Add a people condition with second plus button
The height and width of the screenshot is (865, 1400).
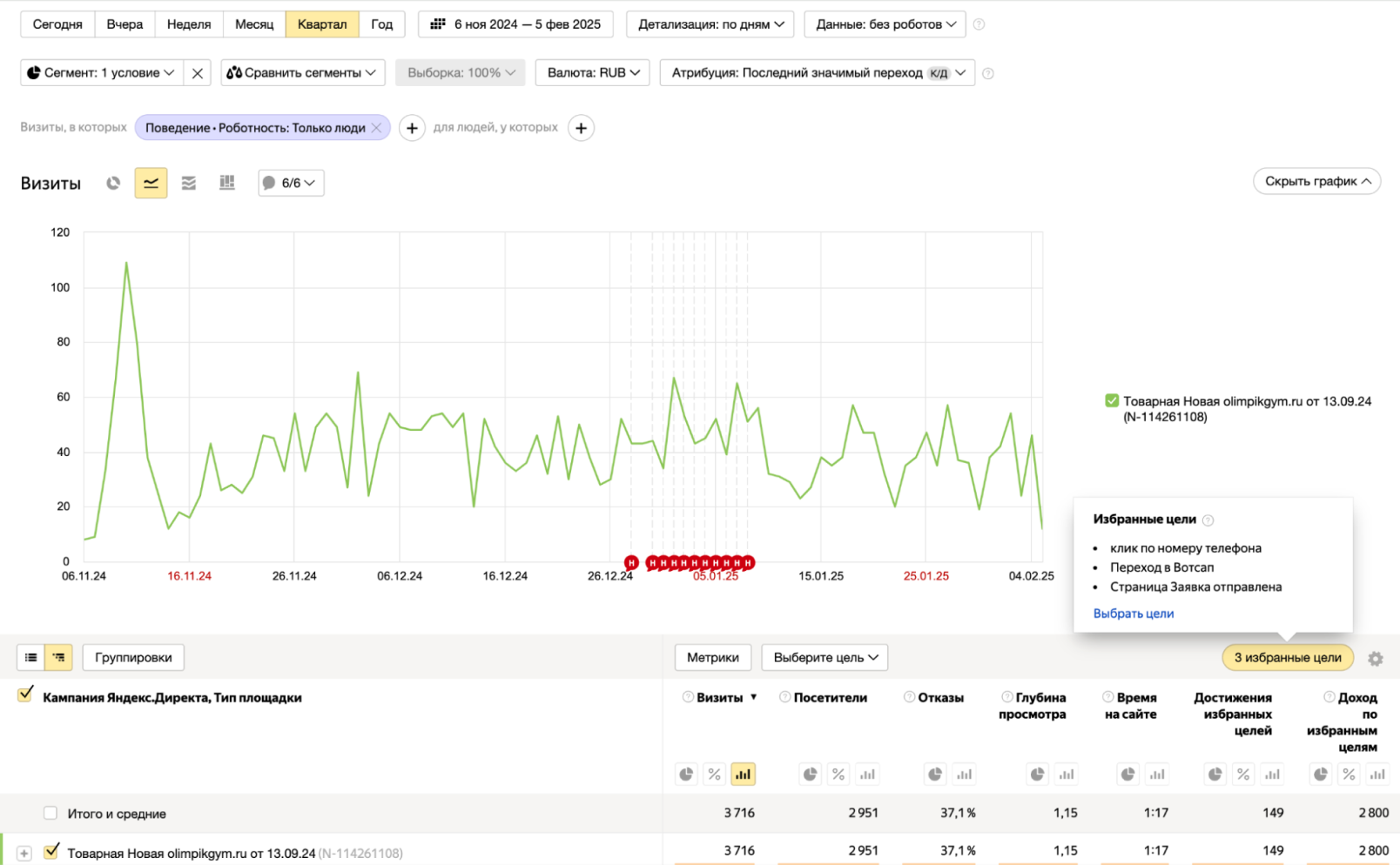tap(581, 128)
